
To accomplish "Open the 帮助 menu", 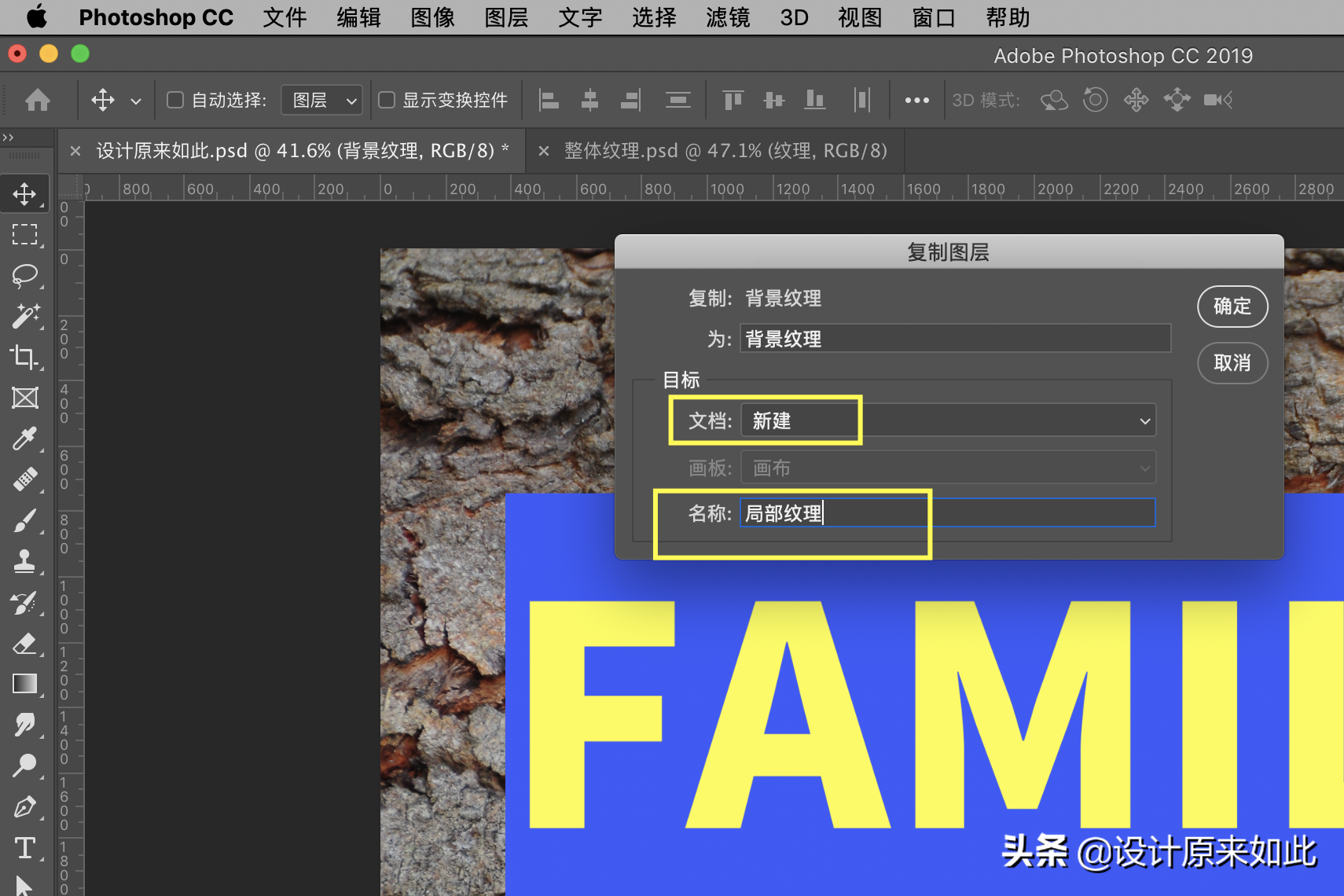I will pos(1008,17).
